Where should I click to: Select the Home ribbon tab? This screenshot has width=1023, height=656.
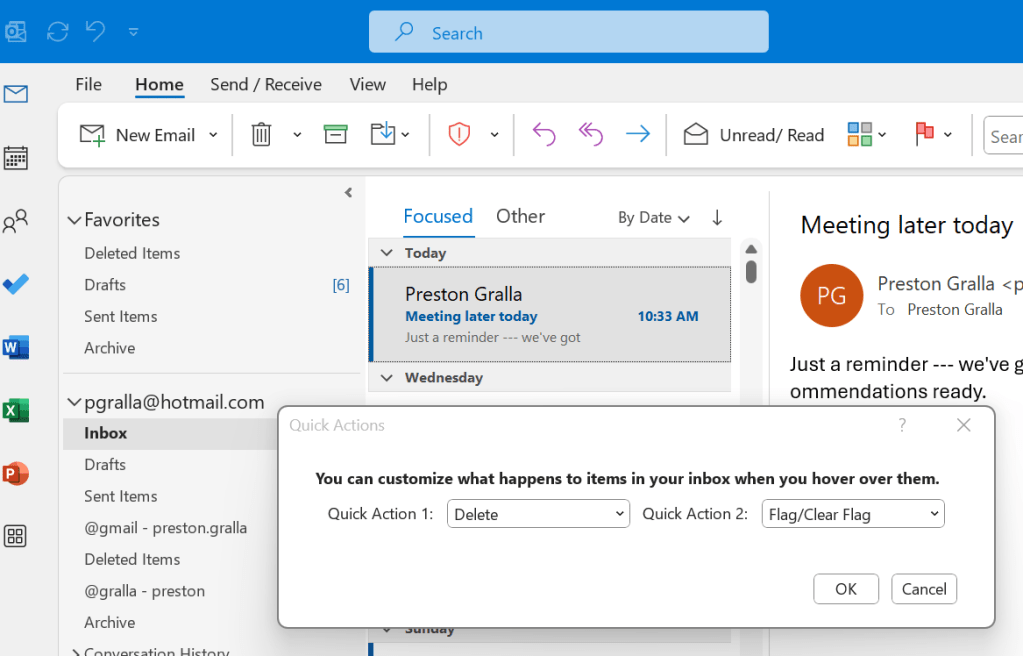coord(159,85)
